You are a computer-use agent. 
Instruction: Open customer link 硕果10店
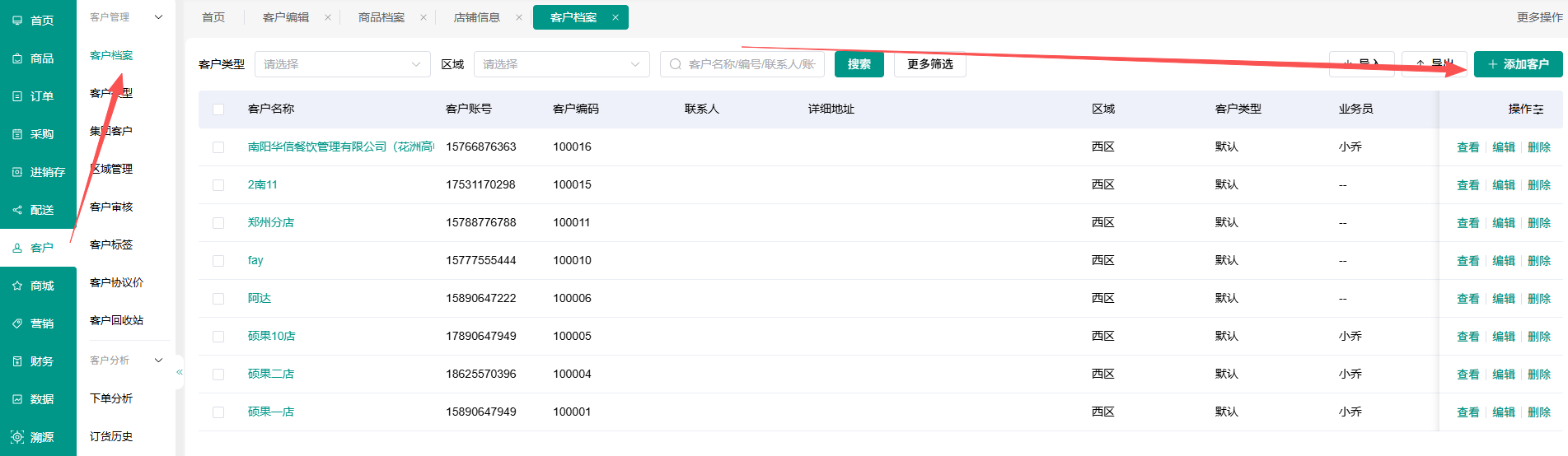pos(272,336)
